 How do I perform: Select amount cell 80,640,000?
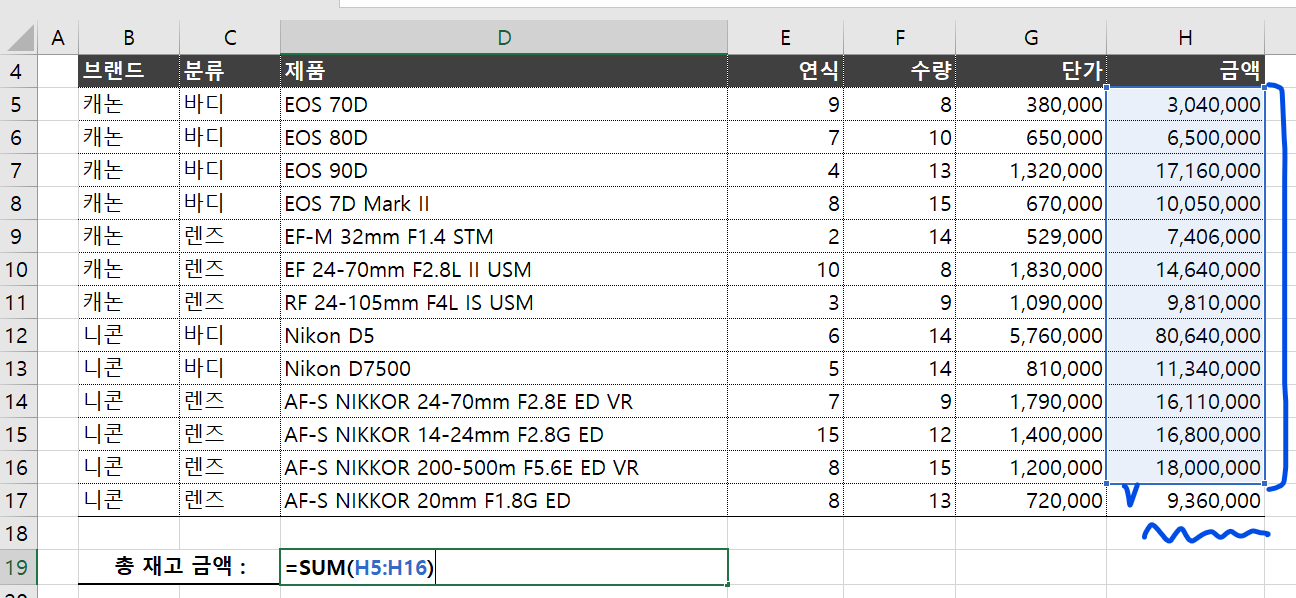coord(1185,335)
